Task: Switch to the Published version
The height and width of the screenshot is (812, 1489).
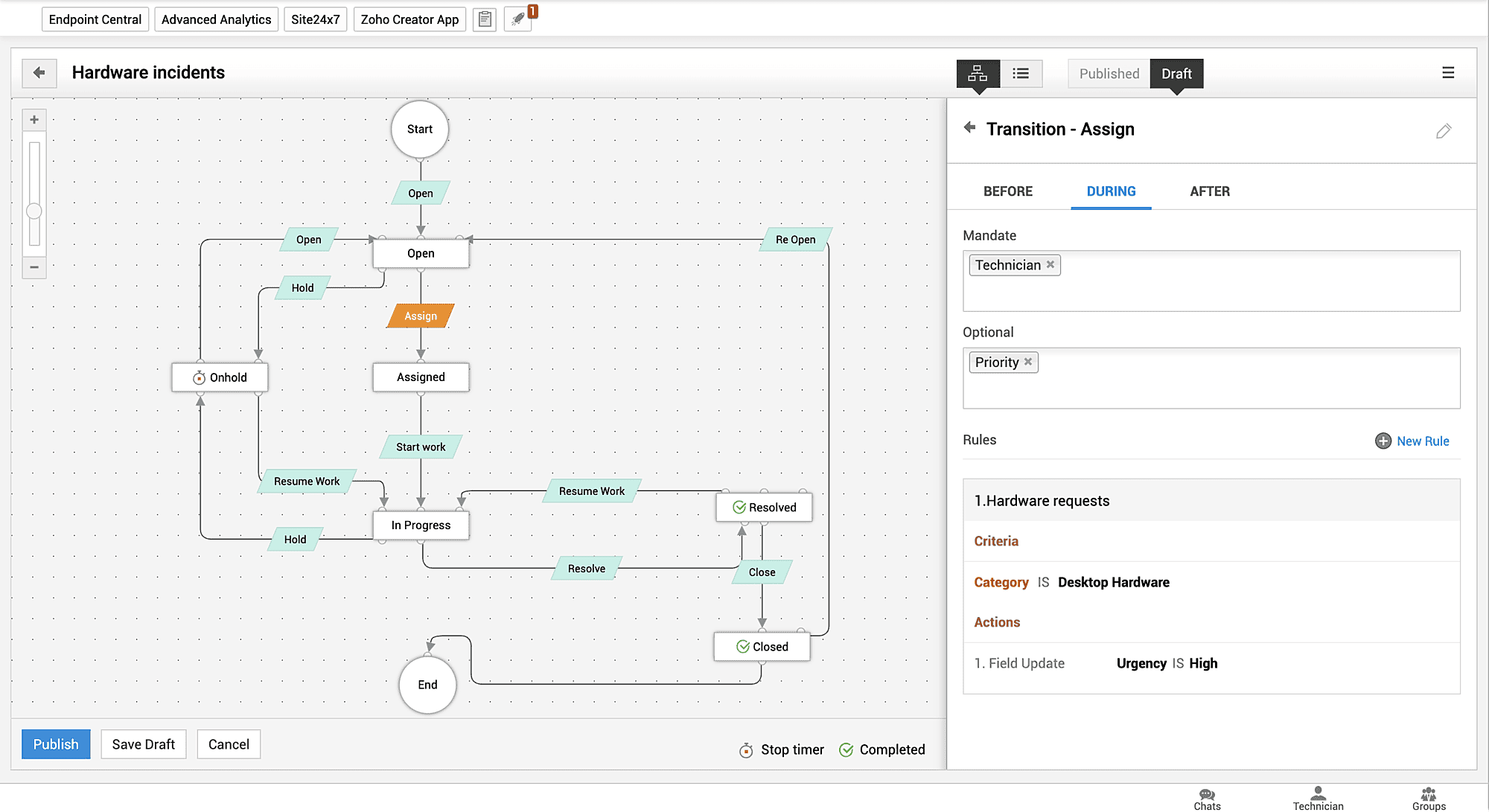Action: (1109, 73)
